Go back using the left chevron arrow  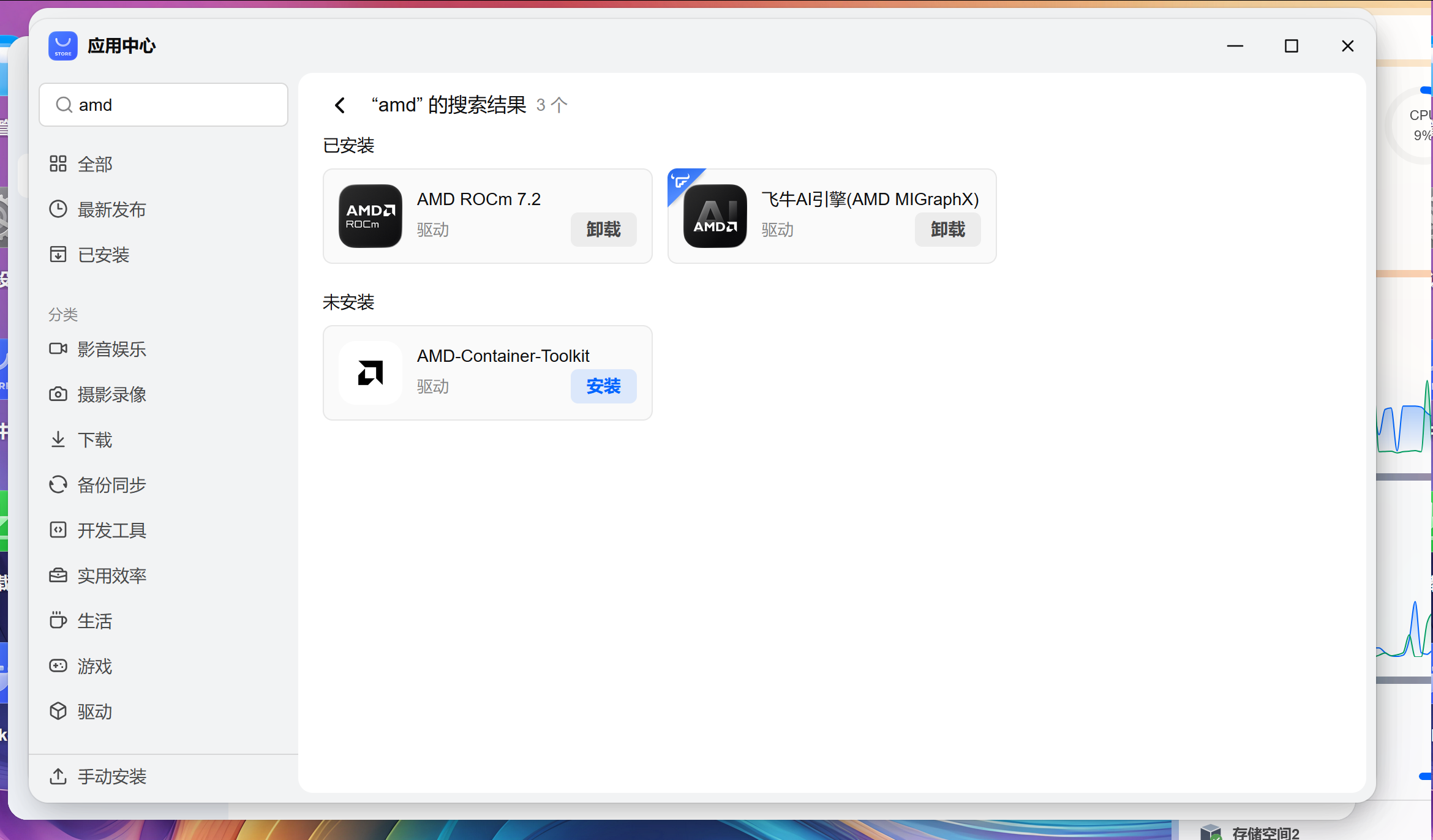pos(340,105)
